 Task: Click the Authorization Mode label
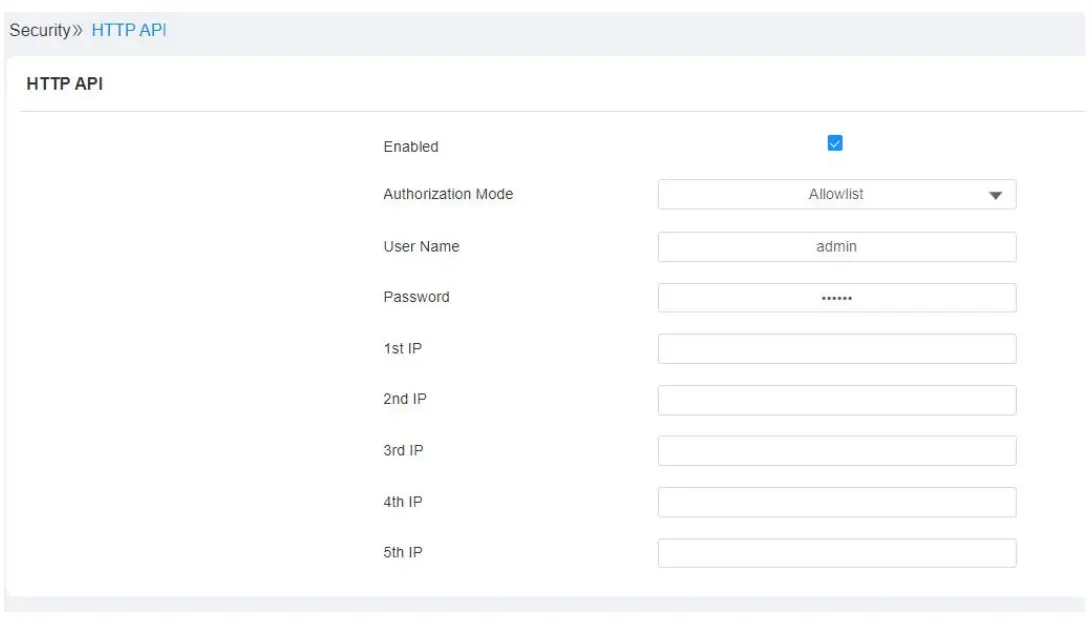[x=448, y=194]
